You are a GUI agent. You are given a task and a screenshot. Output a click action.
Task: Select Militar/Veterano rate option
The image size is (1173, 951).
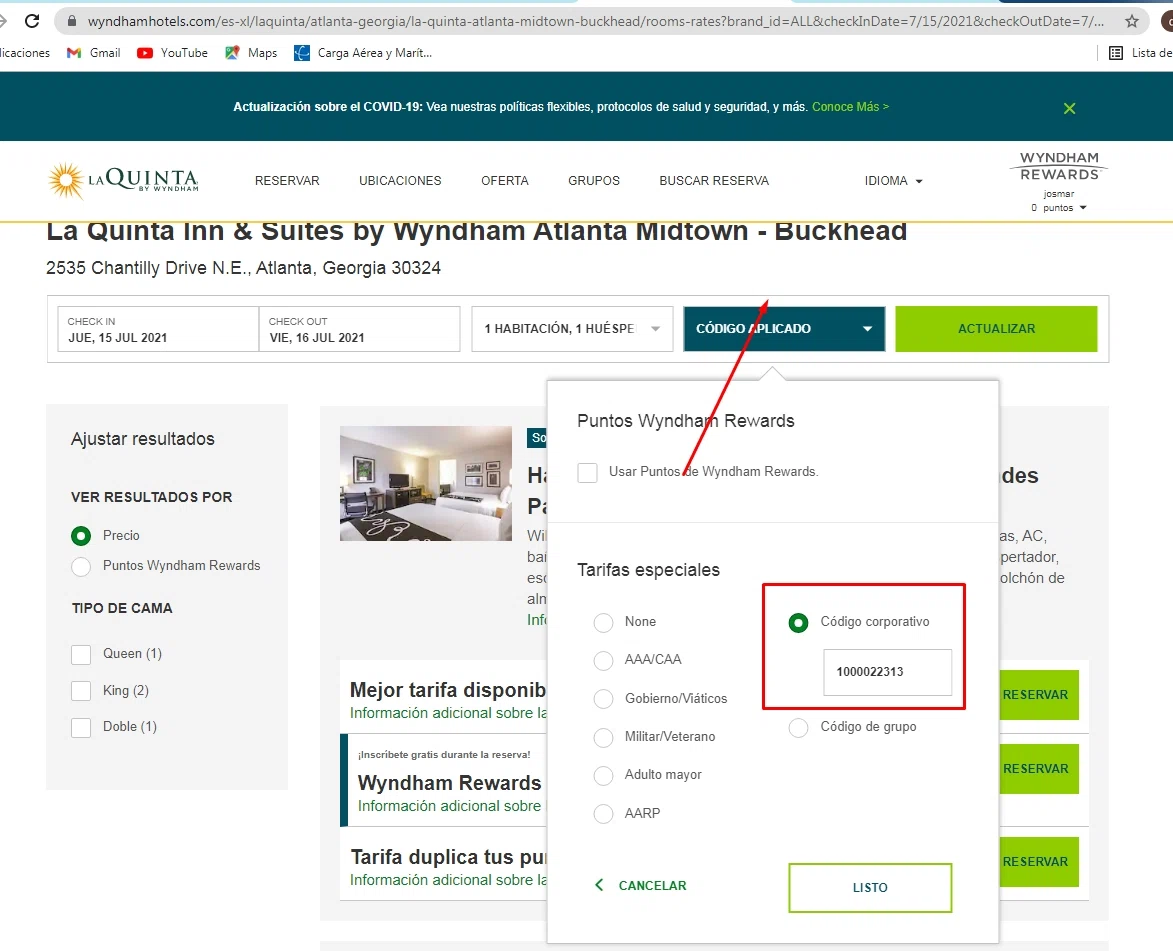point(603,737)
